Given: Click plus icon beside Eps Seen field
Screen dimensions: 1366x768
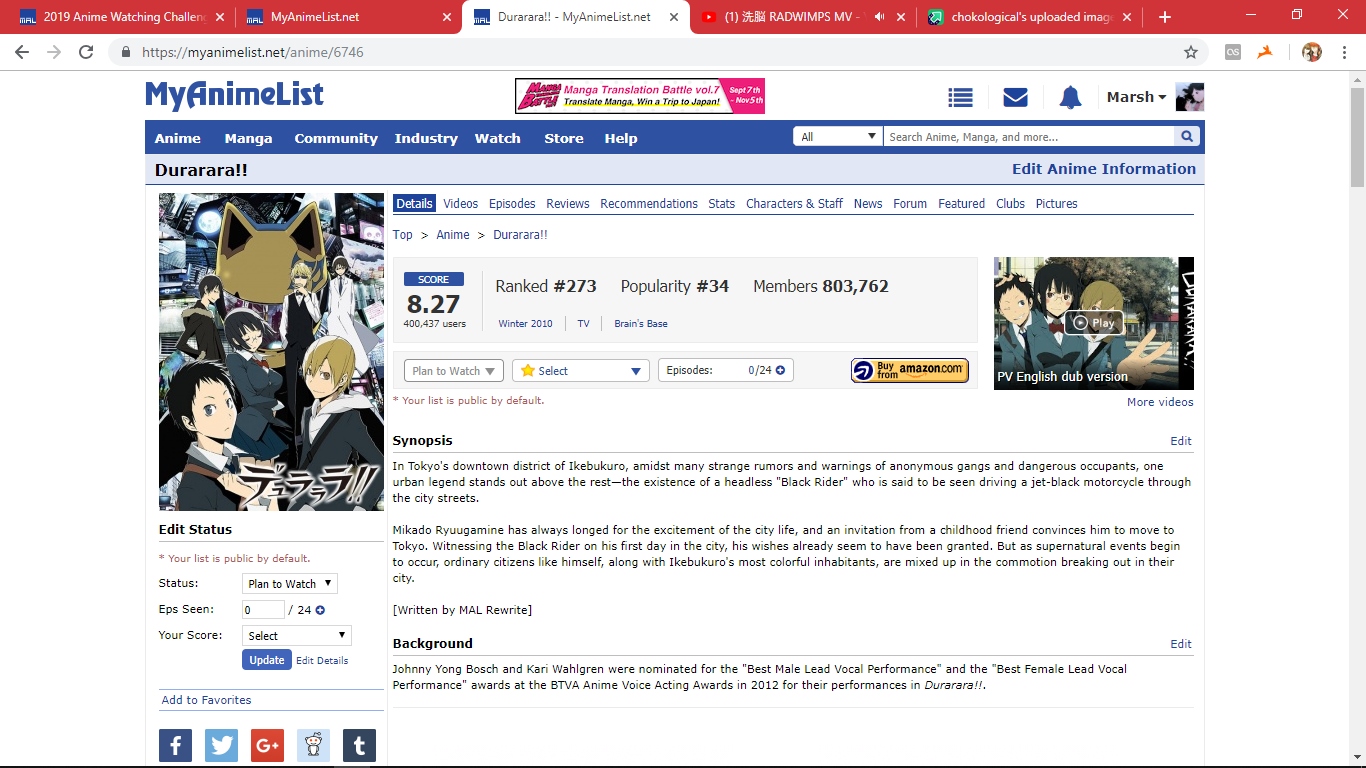Looking at the screenshot, I should [x=320, y=610].
